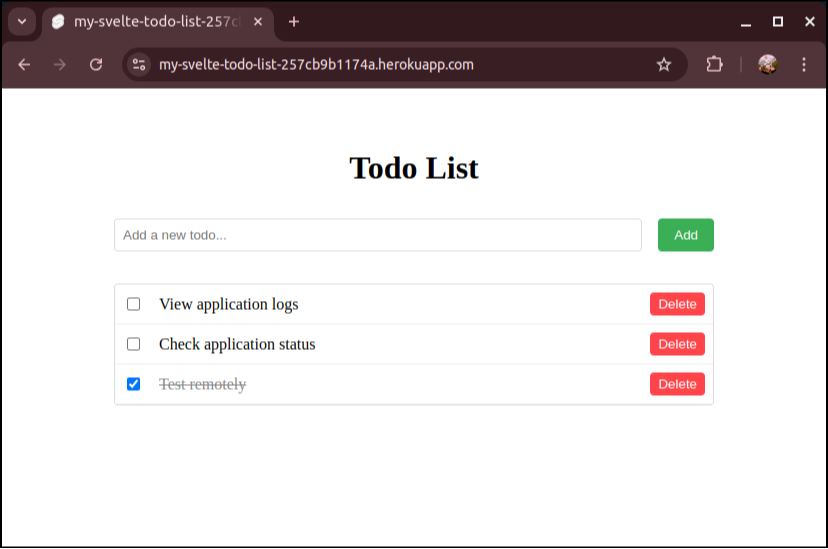Open Chrome three-dot menu
The image size is (828, 549).
click(804, 64)
